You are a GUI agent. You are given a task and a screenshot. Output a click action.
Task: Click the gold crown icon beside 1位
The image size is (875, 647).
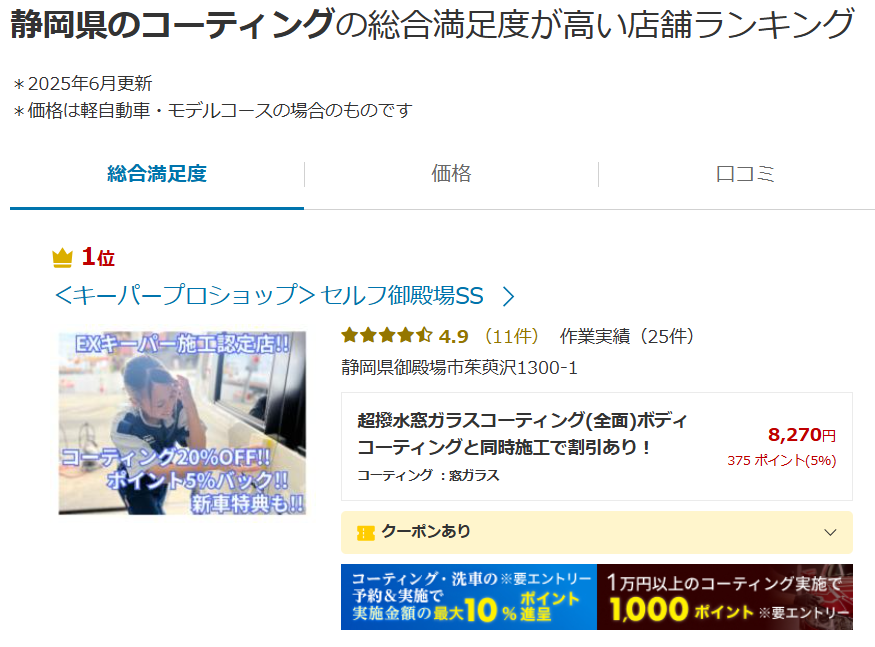pos(62,258)
